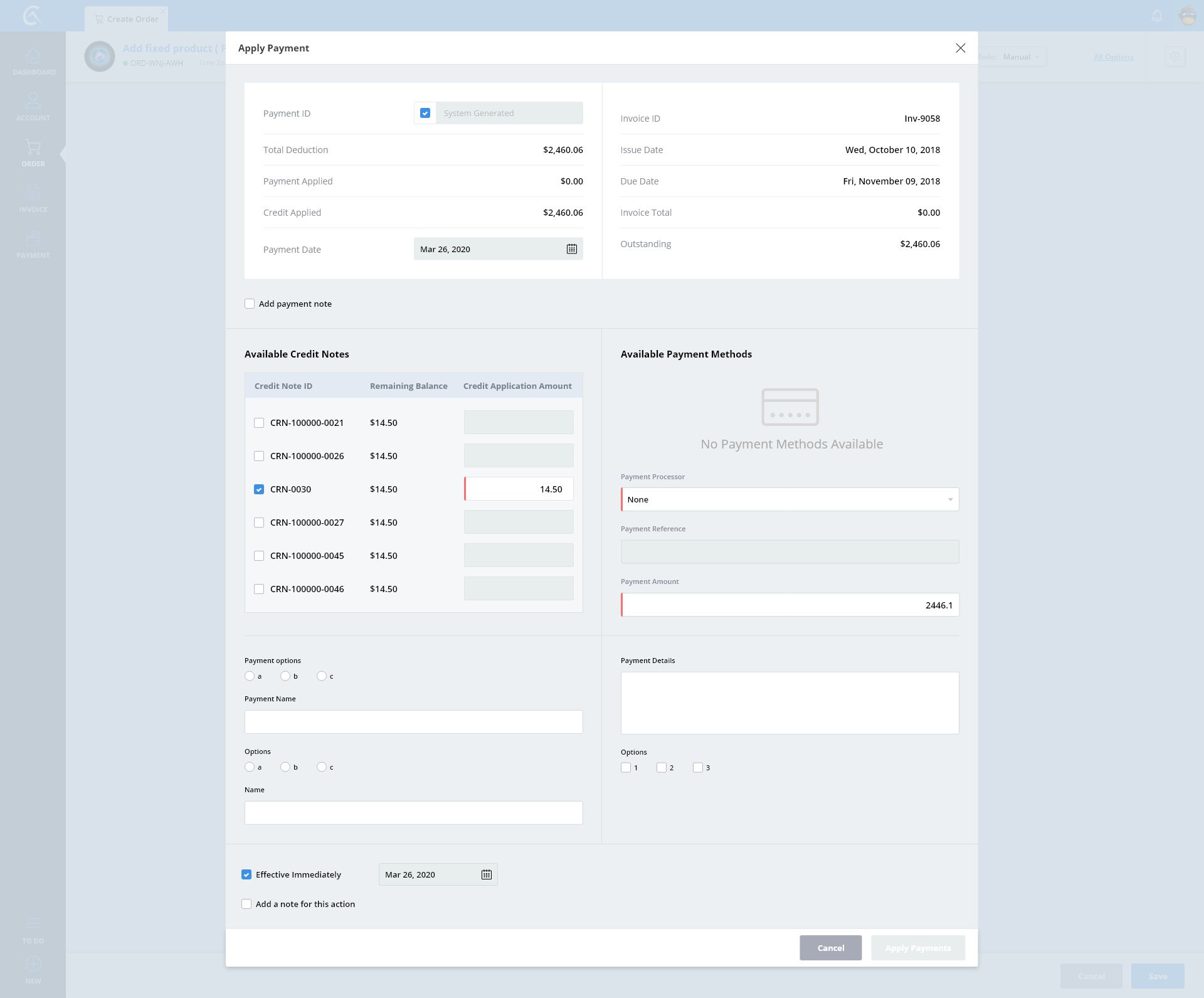
Task: Toggle Effective Immediately checkbox
Action: [x=246, y=874]
